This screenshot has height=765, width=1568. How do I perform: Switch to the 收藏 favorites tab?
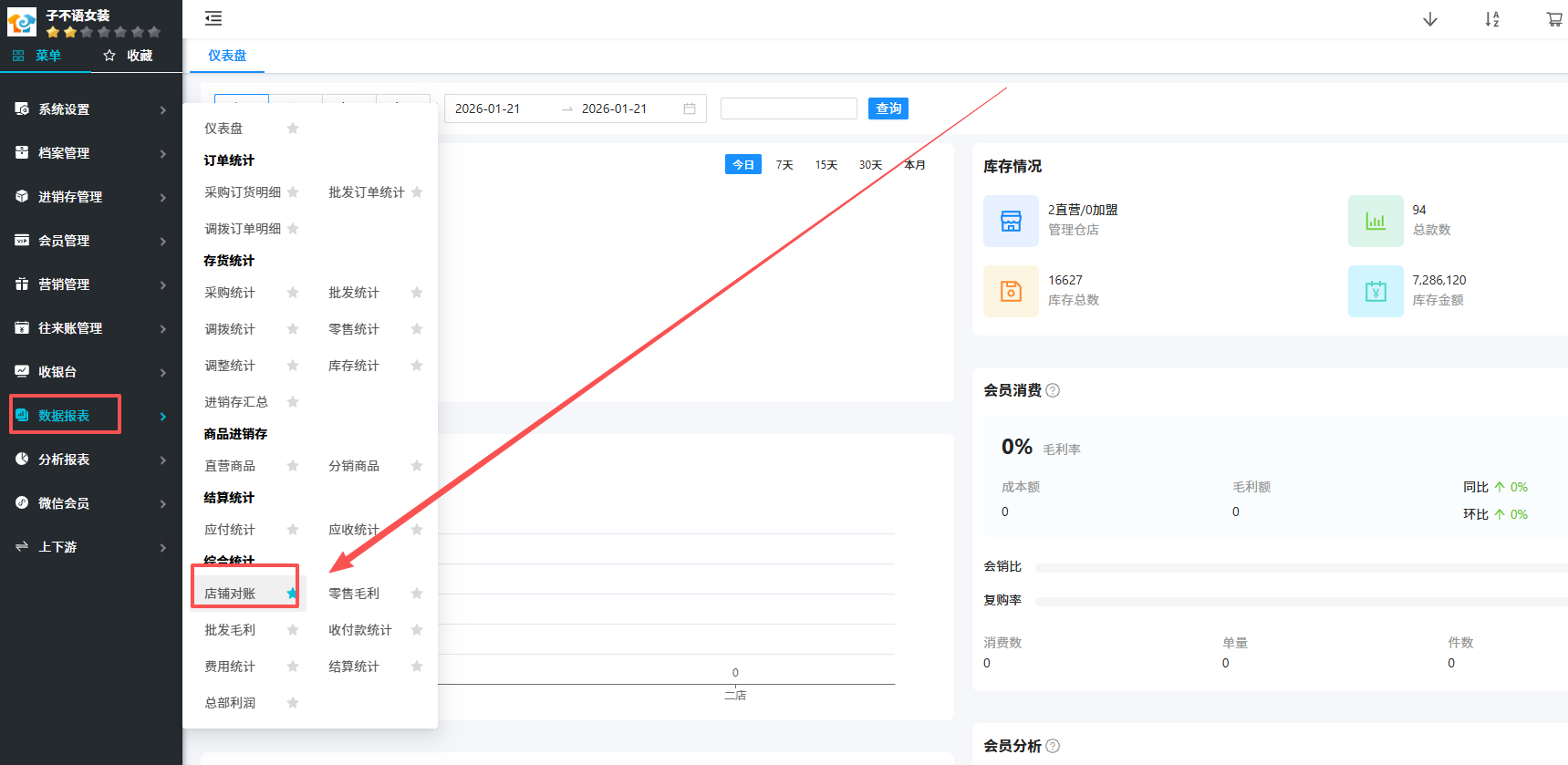[129, 56]
